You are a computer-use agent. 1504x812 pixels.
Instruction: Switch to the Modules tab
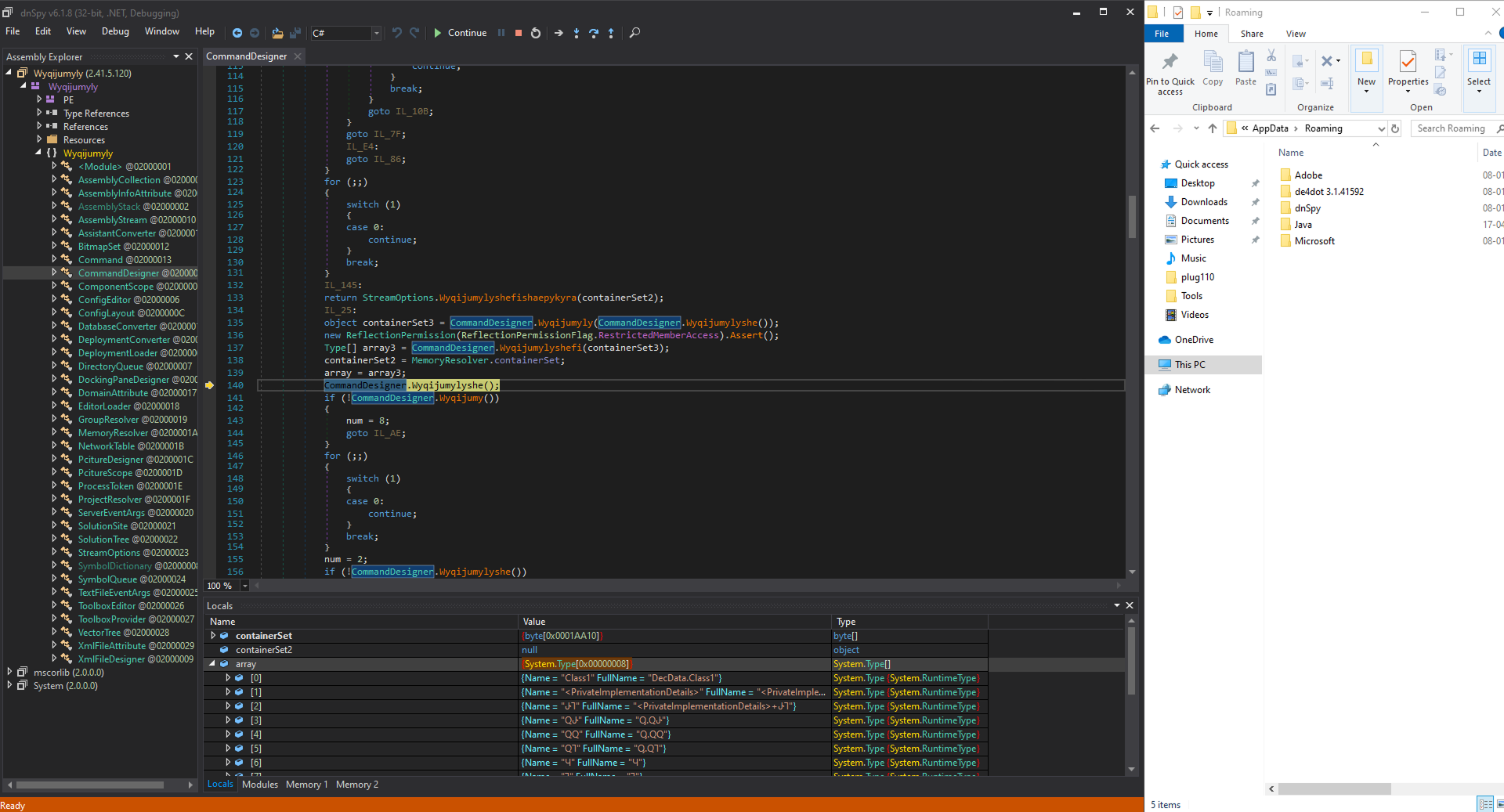point(260,785)
